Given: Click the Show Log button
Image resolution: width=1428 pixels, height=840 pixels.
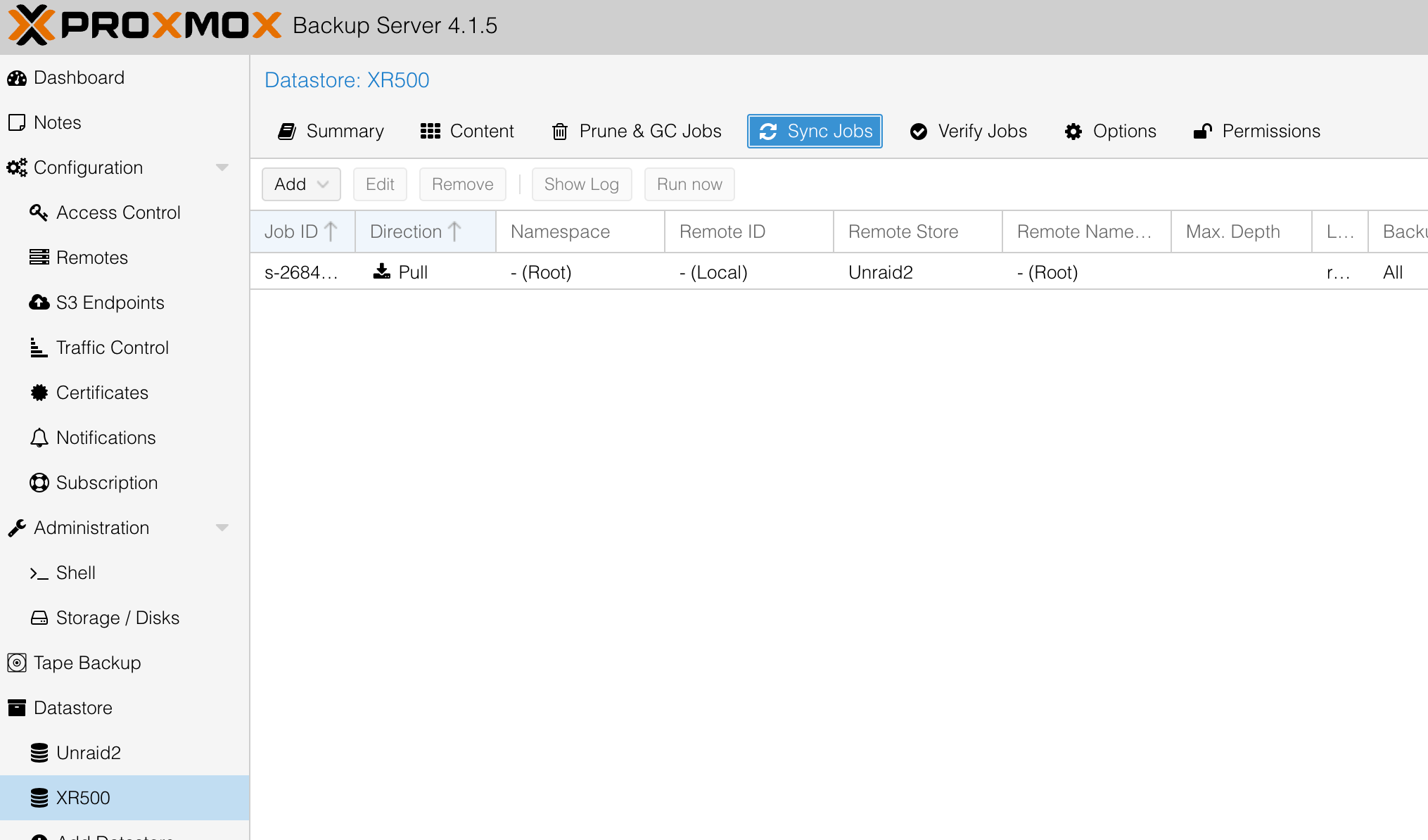Looking at the screenshot, I should coord(582,184).
